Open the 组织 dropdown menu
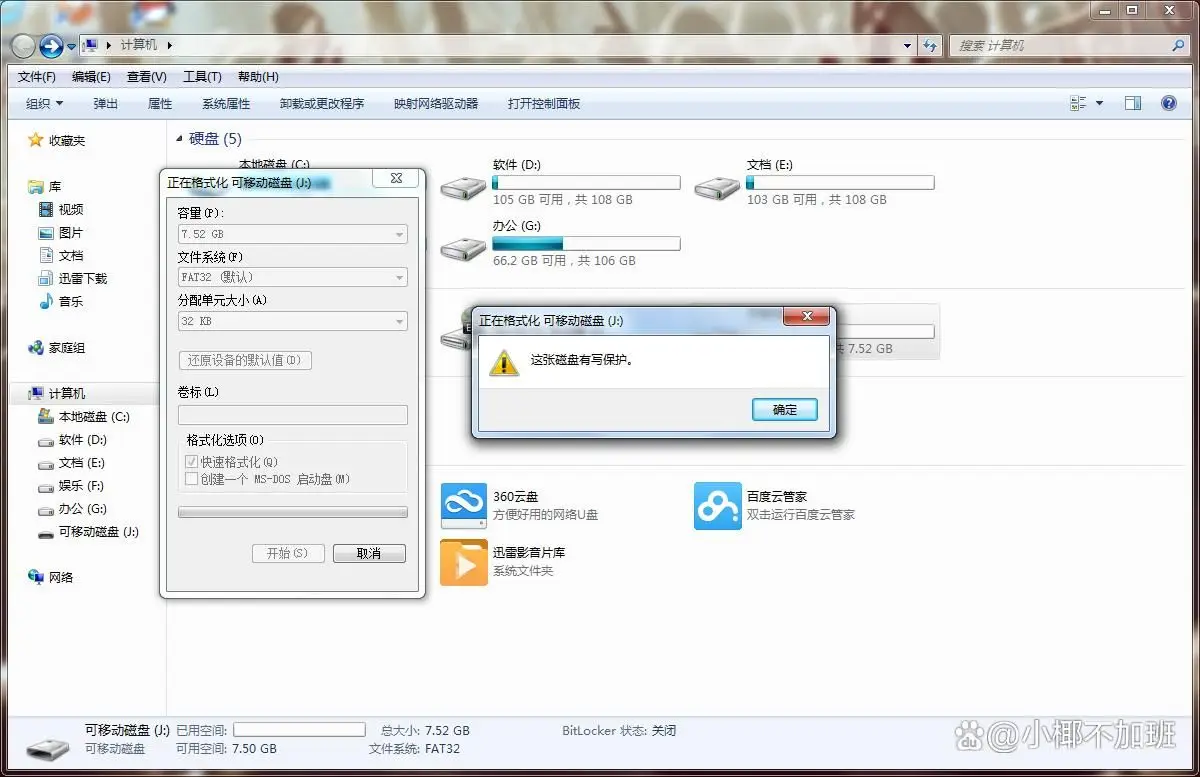Image resolution: width=1200 pixels, height=777 pixels. click(42, 103)
